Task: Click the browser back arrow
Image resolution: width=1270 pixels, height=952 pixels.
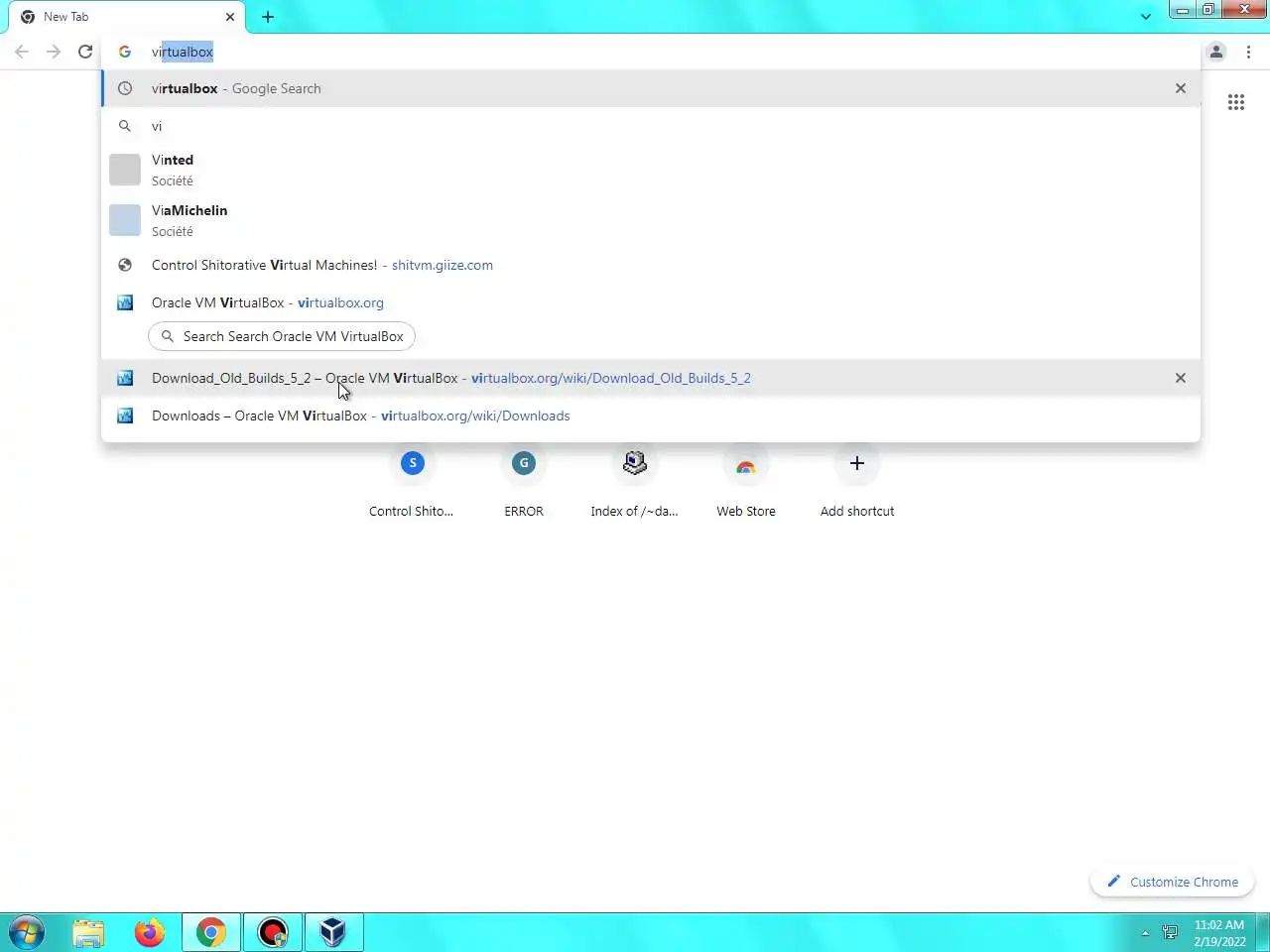Action: point(22,52)
